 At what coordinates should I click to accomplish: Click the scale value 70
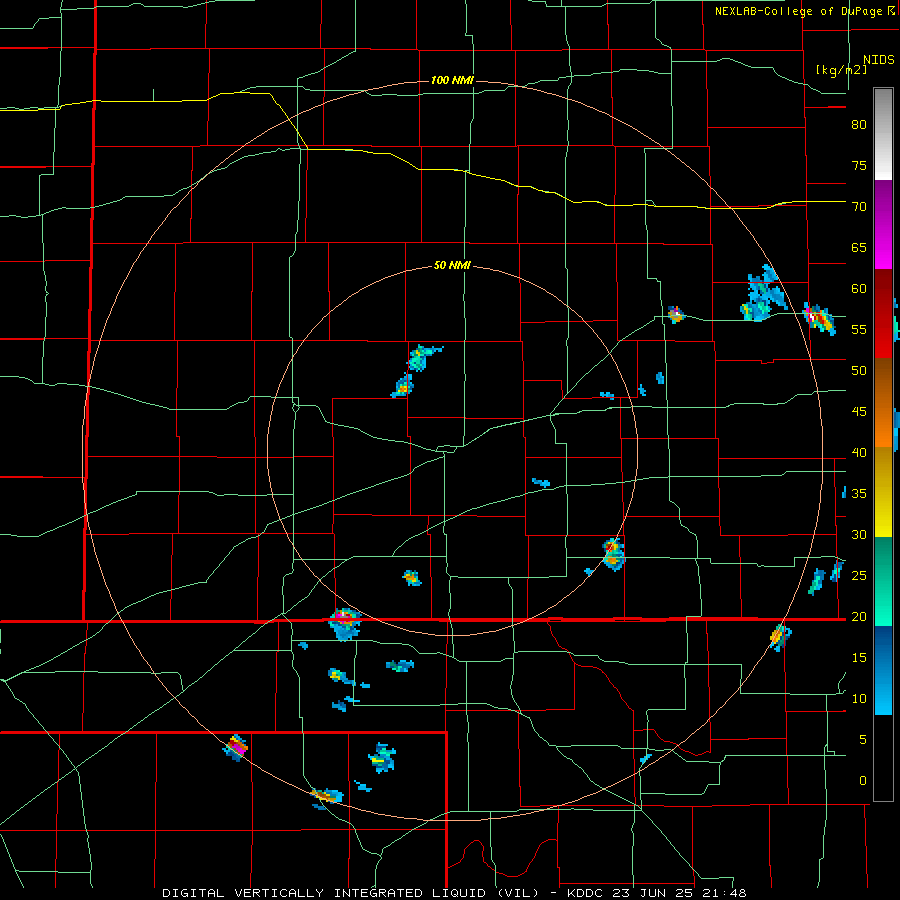(x=859, y=207)
